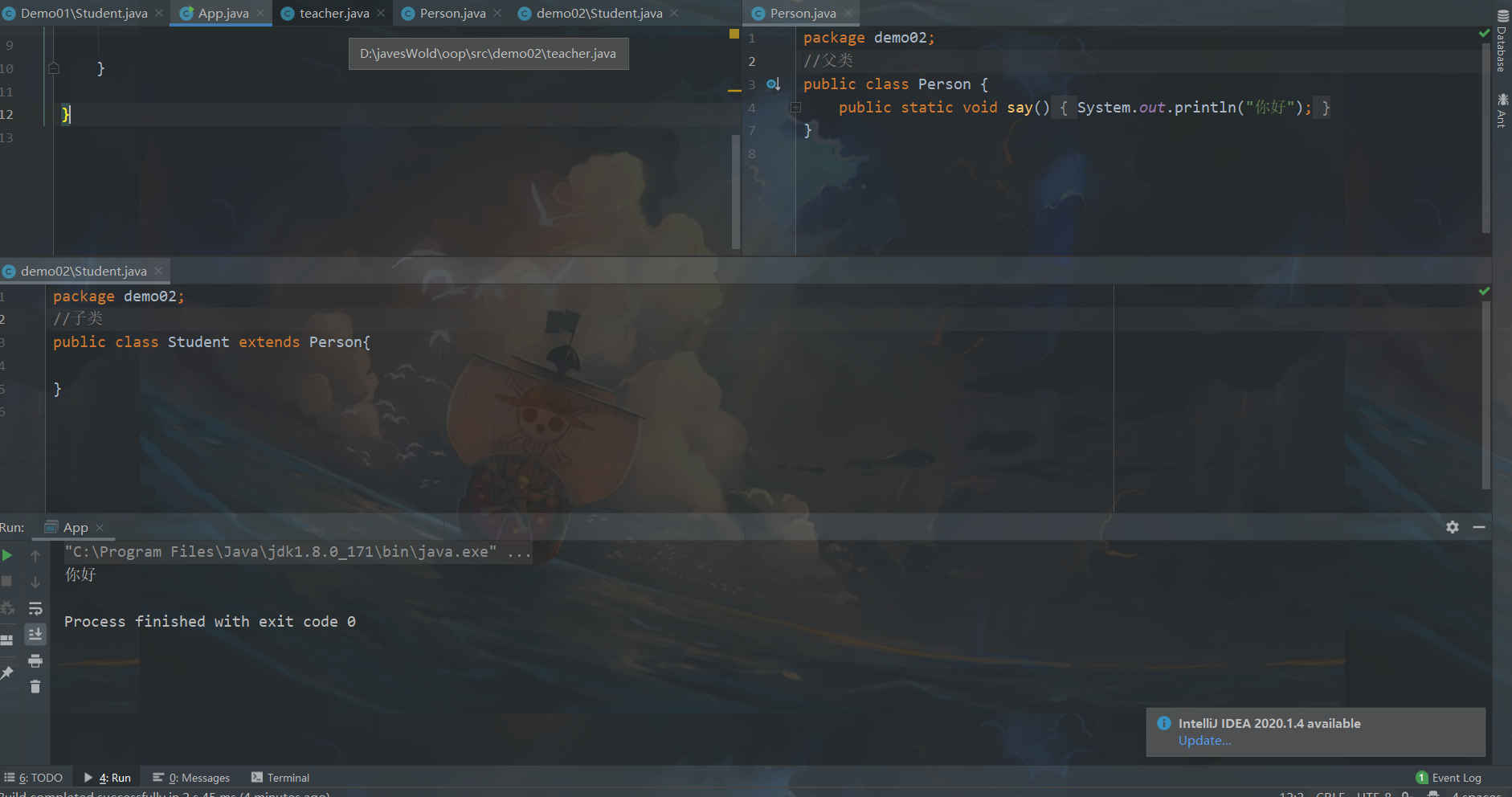
Task: Select the App run configuration tab
Action: pyautogui.click(x=75, y=528)
